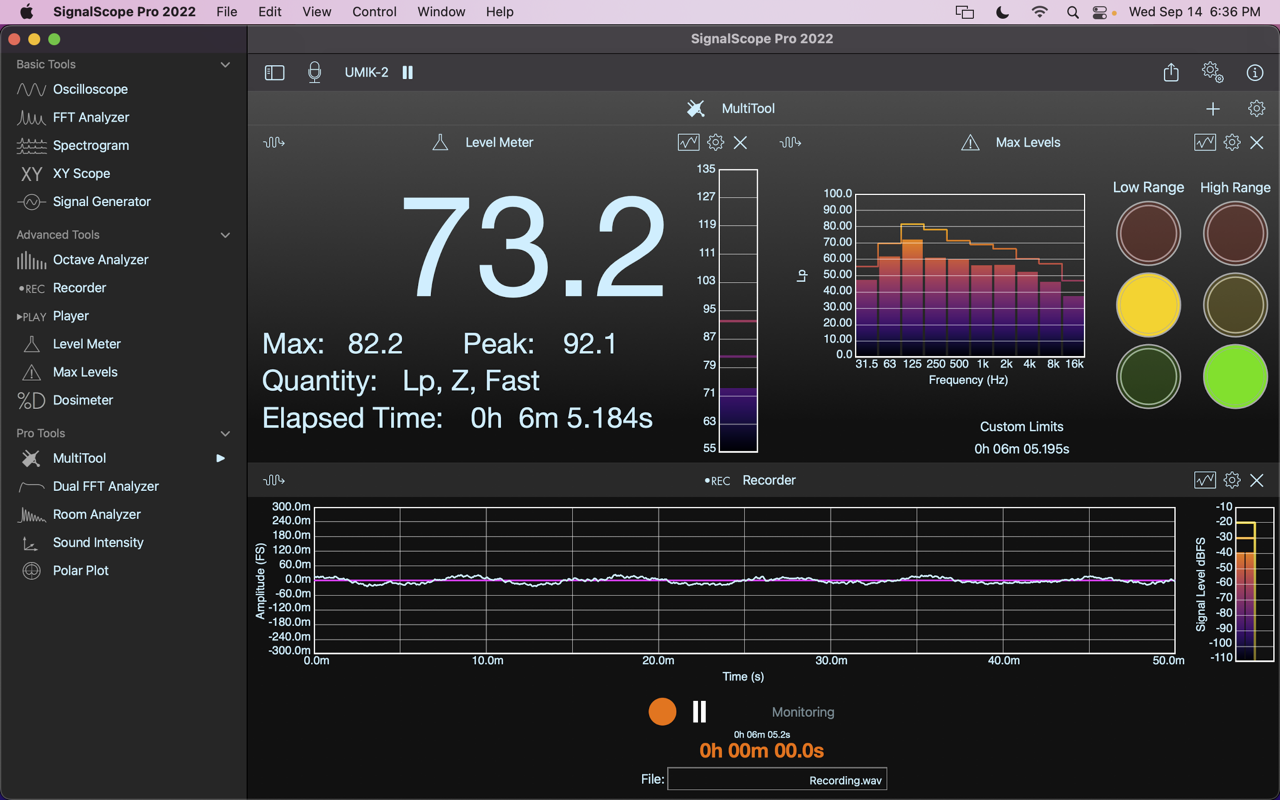Open Max Levels settings gear
Viewport: 1280px width, 800px height.
point(1232,142)
